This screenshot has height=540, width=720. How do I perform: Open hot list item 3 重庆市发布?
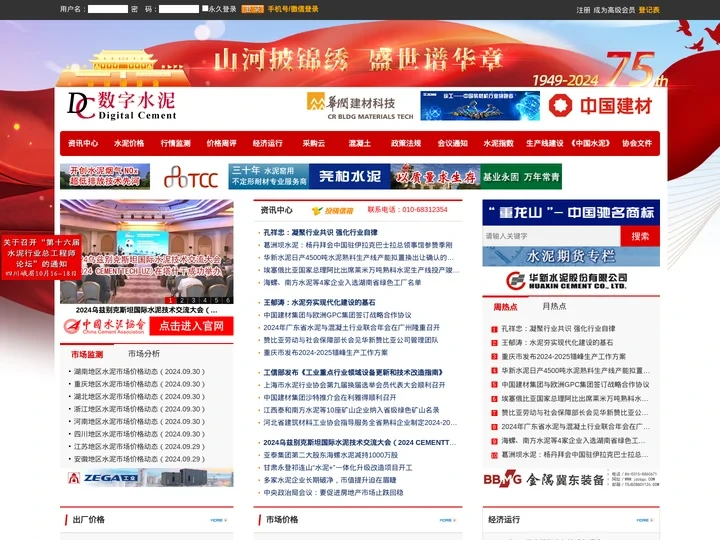click(563, 357)
